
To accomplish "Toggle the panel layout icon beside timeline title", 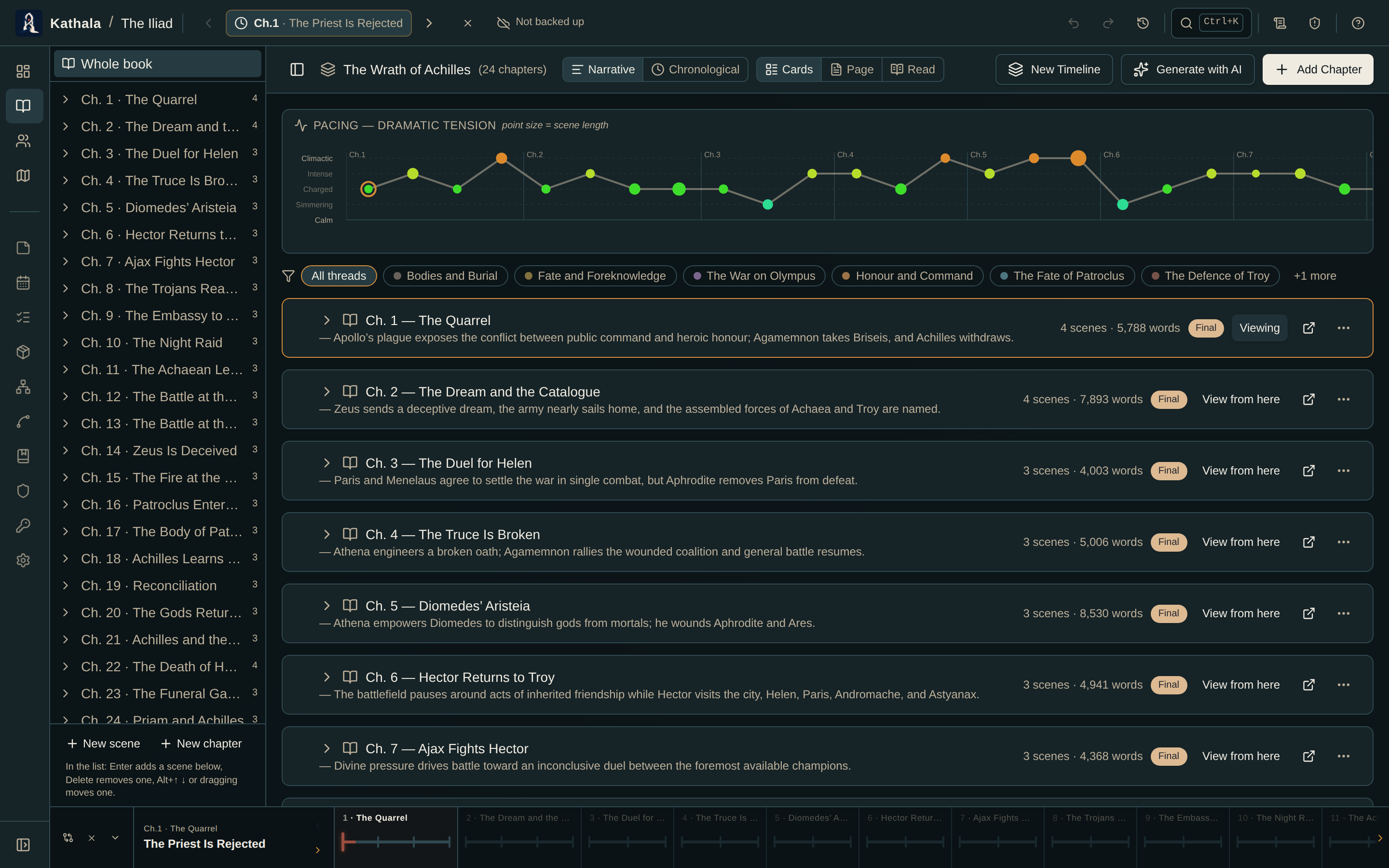I will (297, 69).
